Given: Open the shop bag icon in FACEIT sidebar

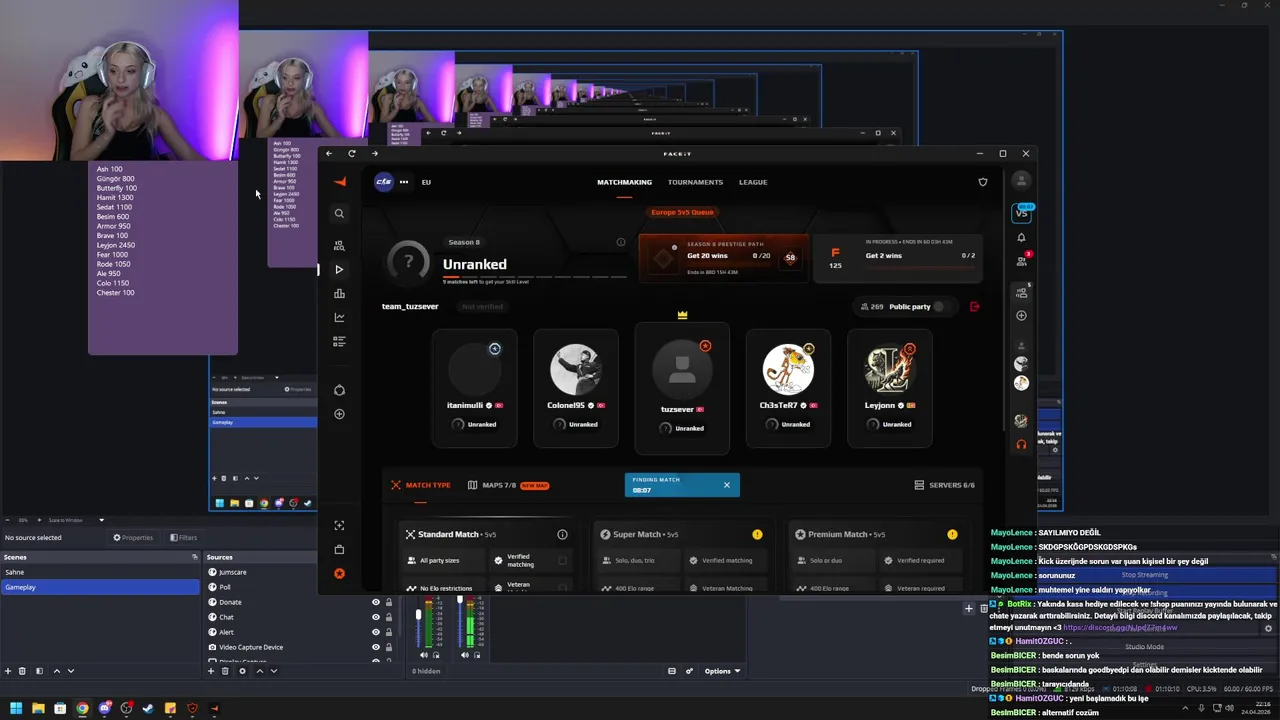Looking at the screenshot, I should 339,549.
